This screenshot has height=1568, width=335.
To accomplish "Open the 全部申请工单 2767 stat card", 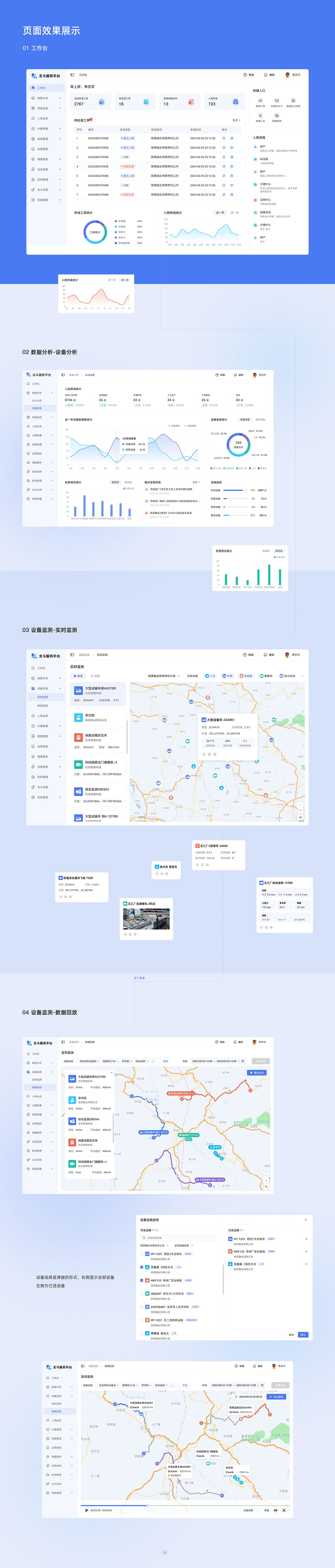I will point(91,101).
